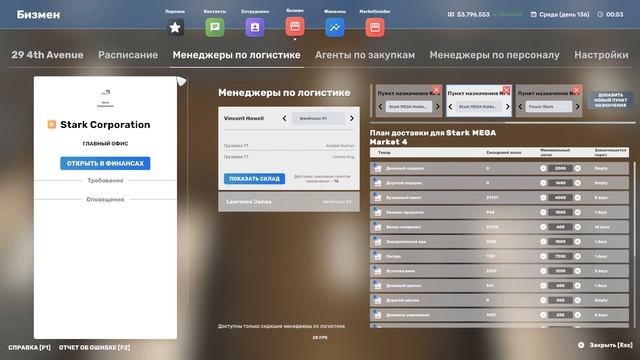Select the Менеджеры по логистике tab
This screenshot has width=640, height=360.
pos(236,55)
